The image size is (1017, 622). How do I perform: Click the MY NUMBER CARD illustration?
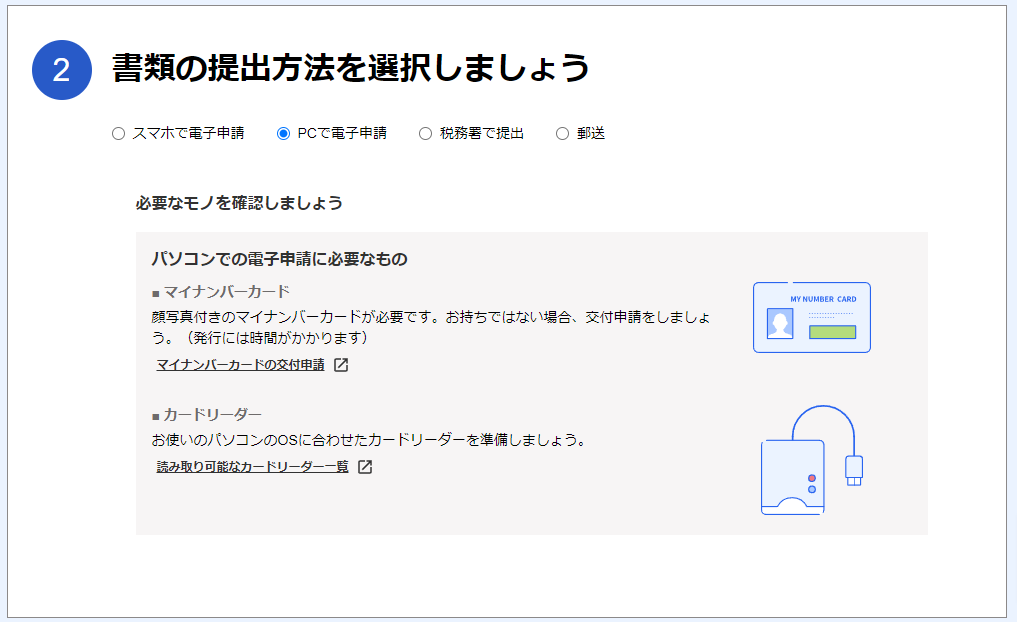tap(811, 317)
